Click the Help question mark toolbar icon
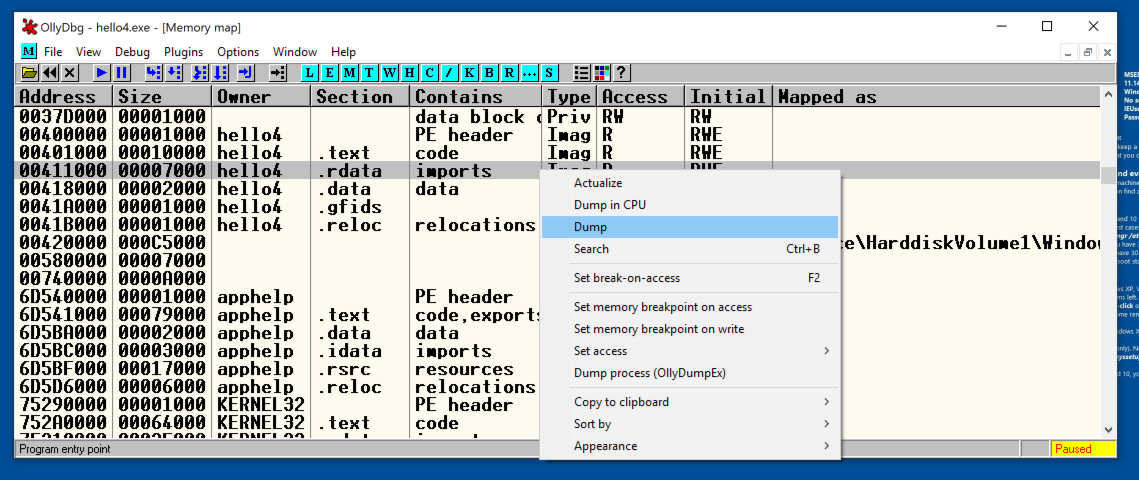The image size is (1139, 480). [621, 73]
